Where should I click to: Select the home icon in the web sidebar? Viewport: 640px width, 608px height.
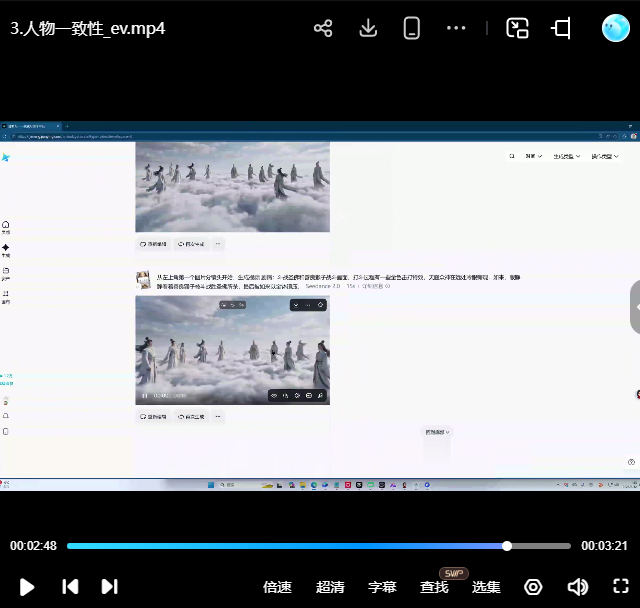[x=6, y=227]
